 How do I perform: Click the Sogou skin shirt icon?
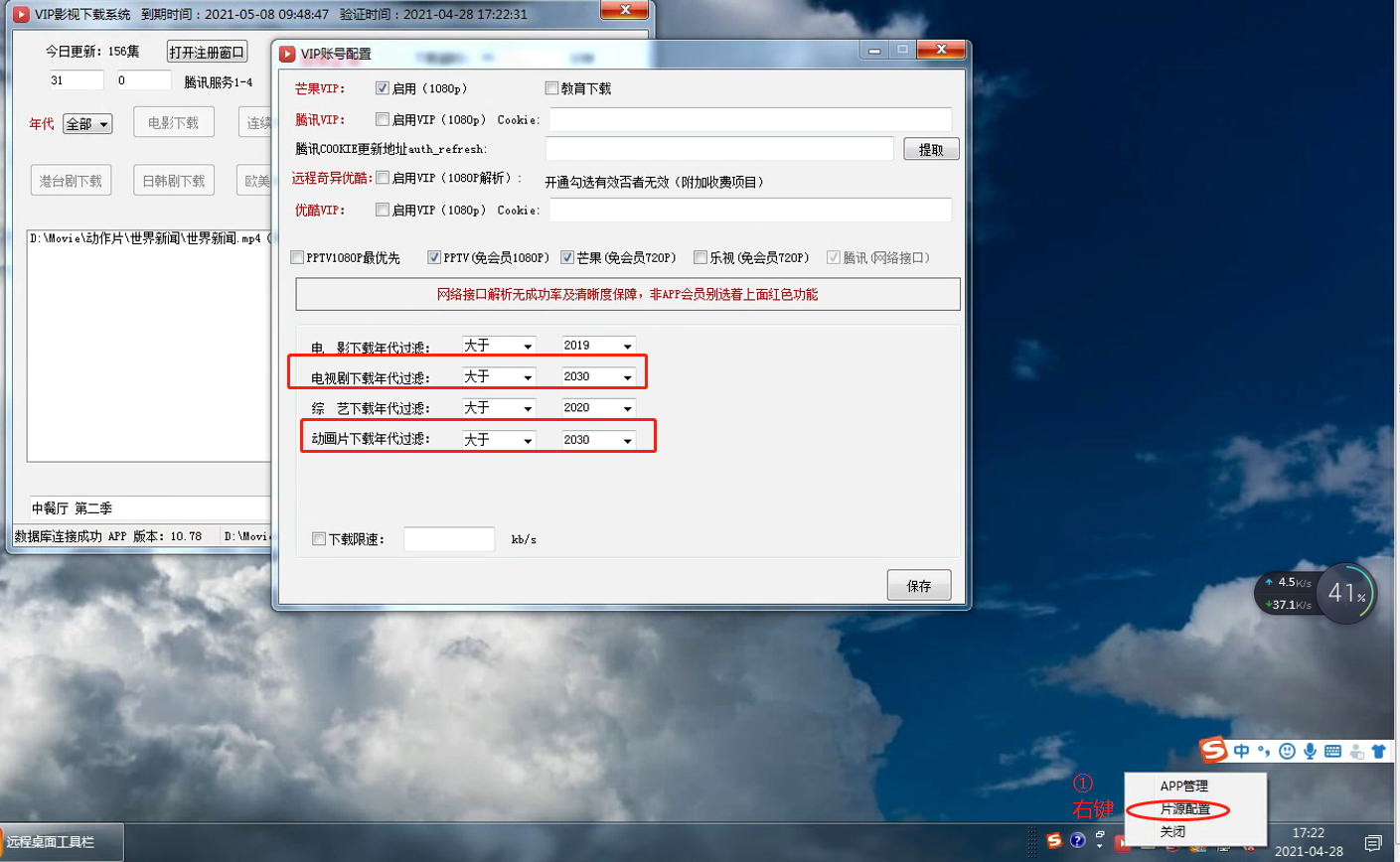tap(1378, 752)
